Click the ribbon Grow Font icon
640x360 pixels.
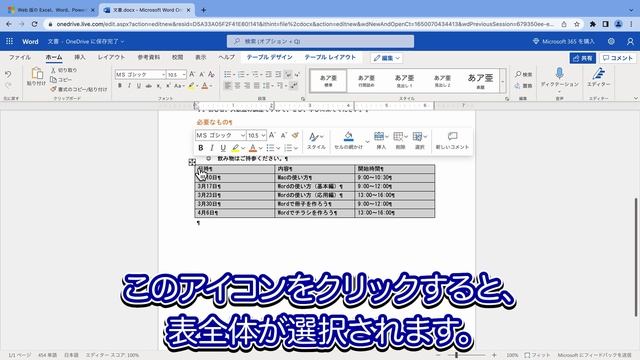click(192, 74)
